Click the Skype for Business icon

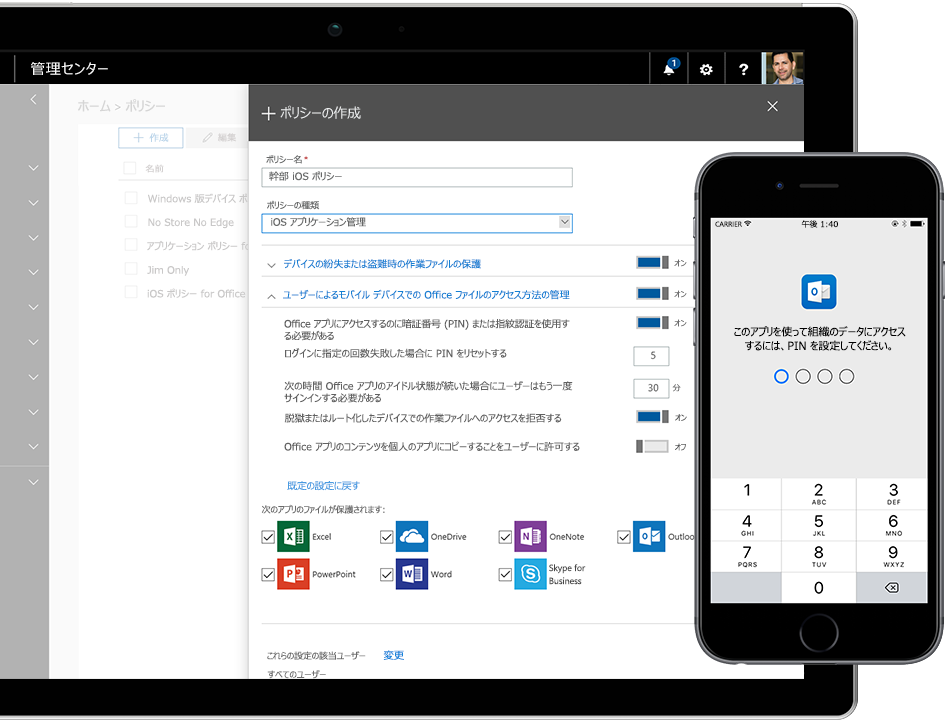[x=530, y=574]
